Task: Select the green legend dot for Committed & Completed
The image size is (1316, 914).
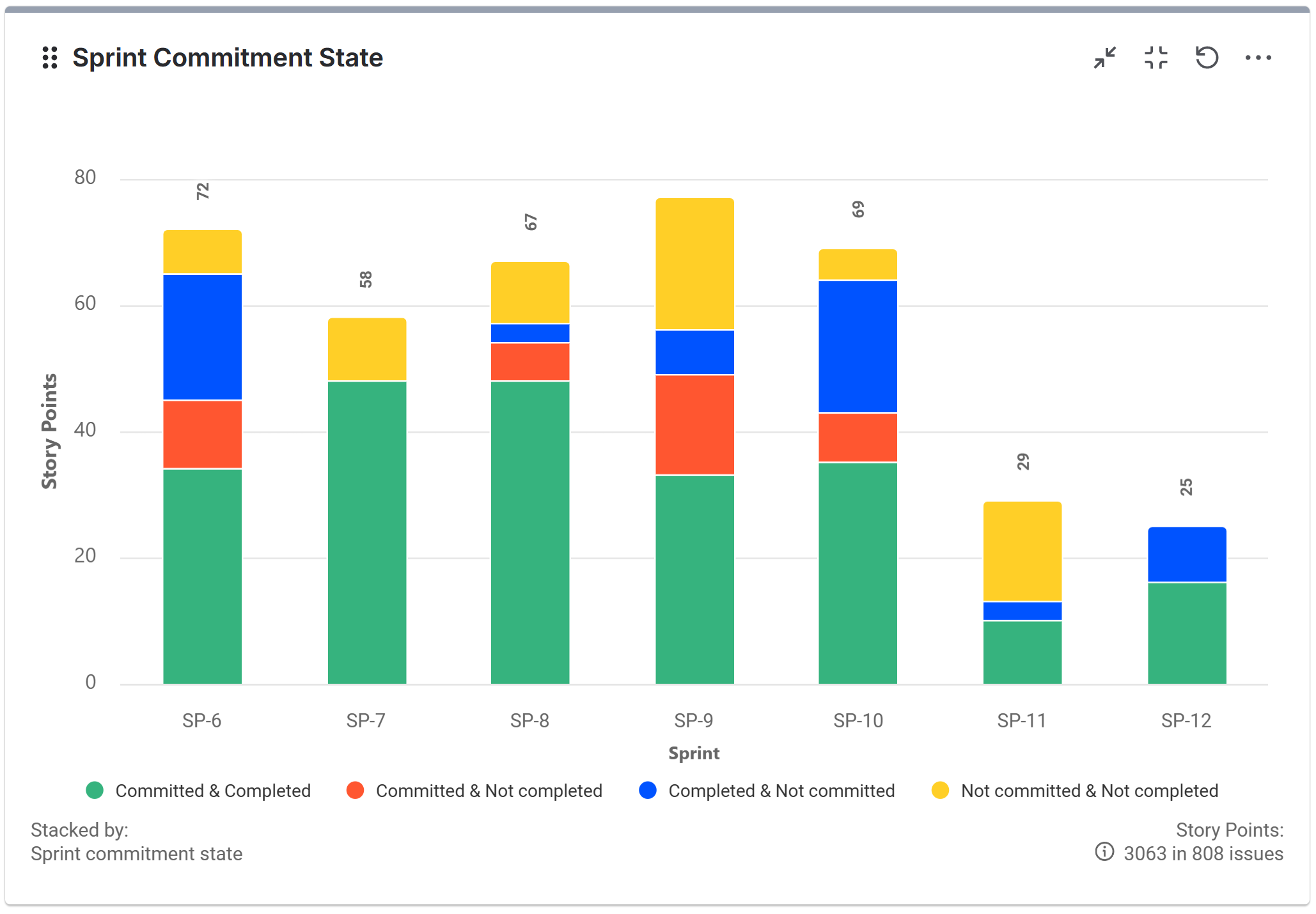Action: [96, 790]
